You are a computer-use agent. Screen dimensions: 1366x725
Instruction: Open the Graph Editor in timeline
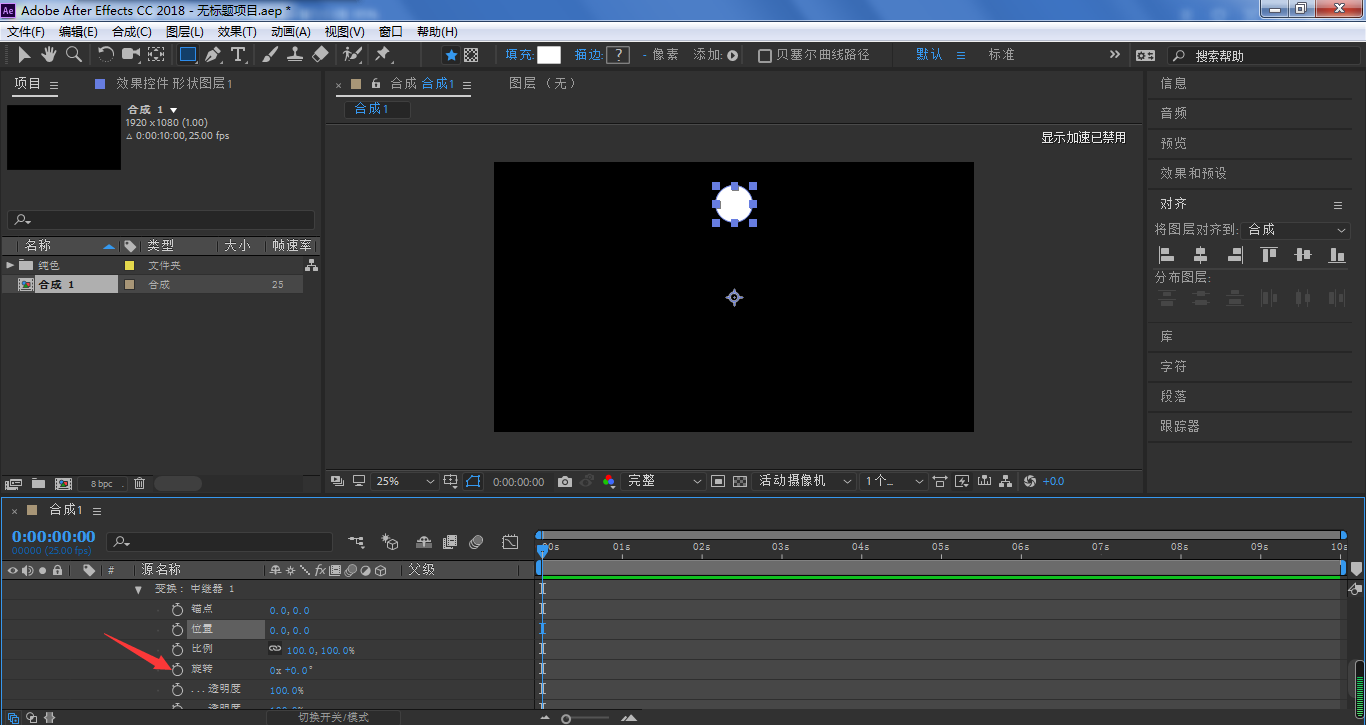click(x=510, y=542)
